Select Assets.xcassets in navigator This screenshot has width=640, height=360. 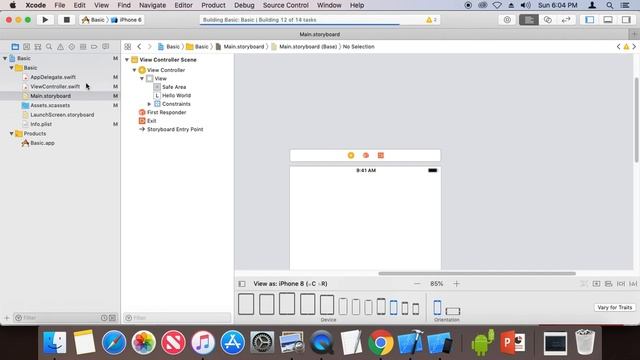[x=50, y=105]
